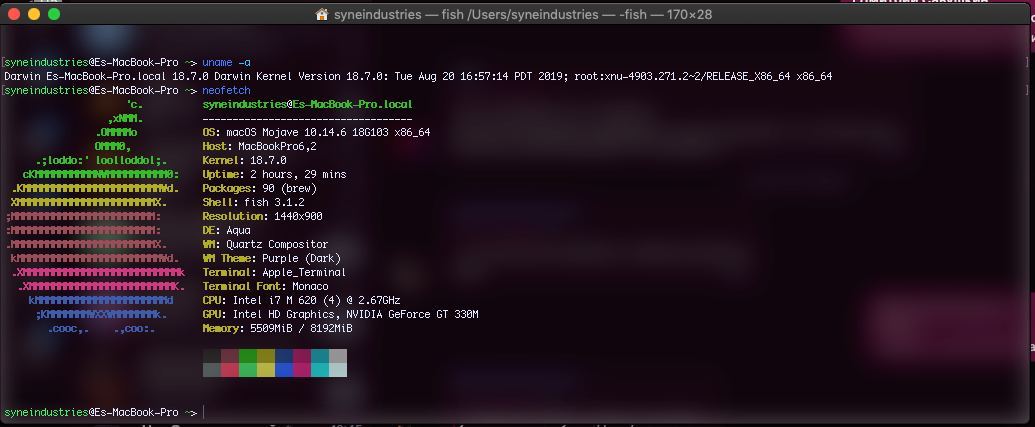Click the 'CPU: Intel i7 M 620' line
This screenshot has width=1035, height=427.
(x=302, y=300)
